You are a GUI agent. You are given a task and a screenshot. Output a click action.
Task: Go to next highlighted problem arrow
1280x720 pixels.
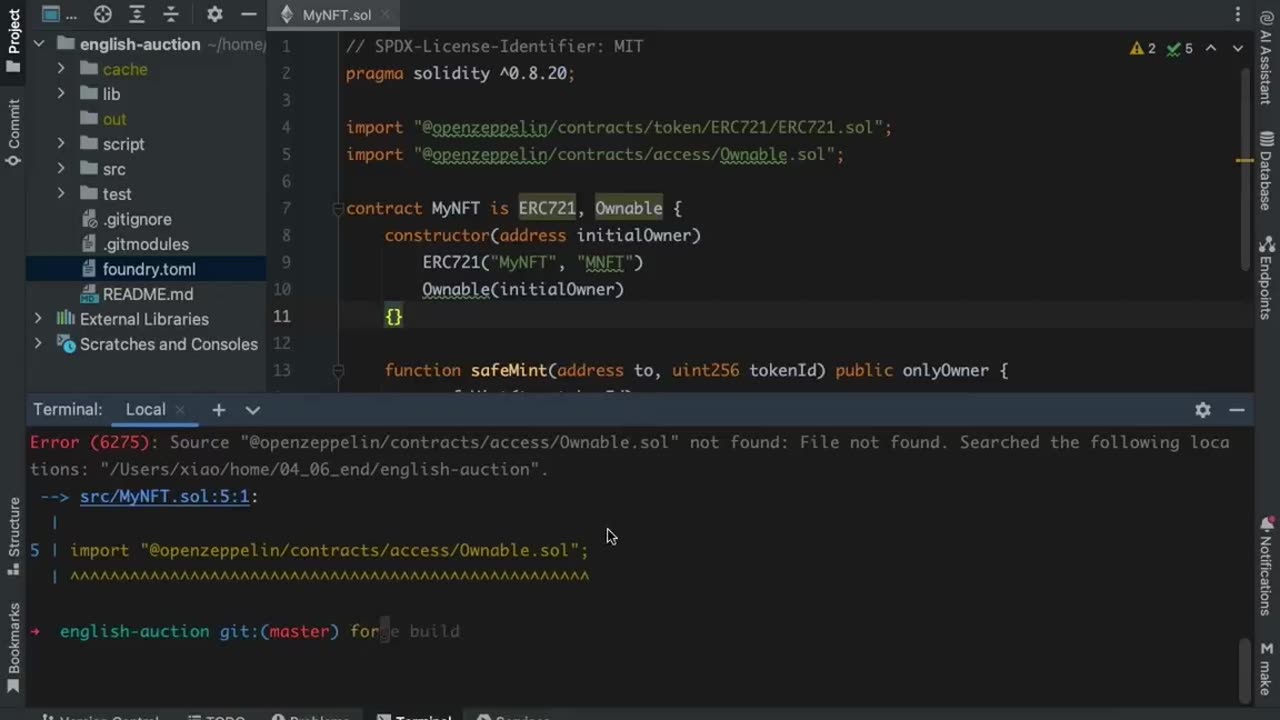1238,48
